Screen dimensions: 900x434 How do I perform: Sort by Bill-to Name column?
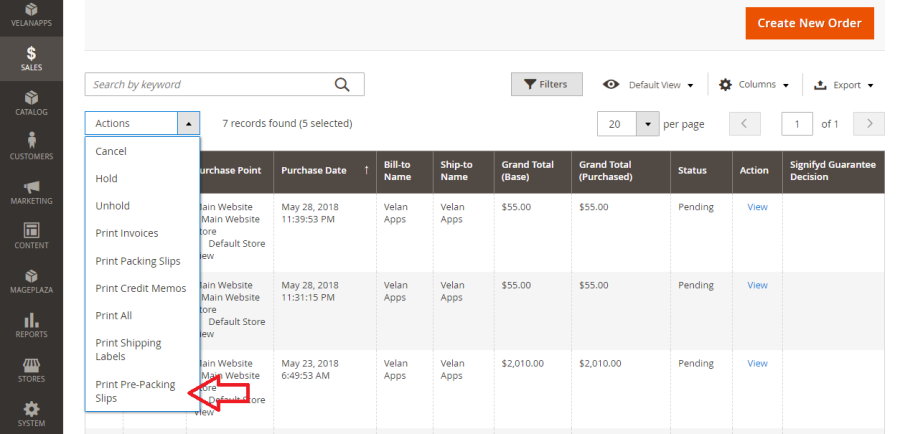tap(405, 170)
